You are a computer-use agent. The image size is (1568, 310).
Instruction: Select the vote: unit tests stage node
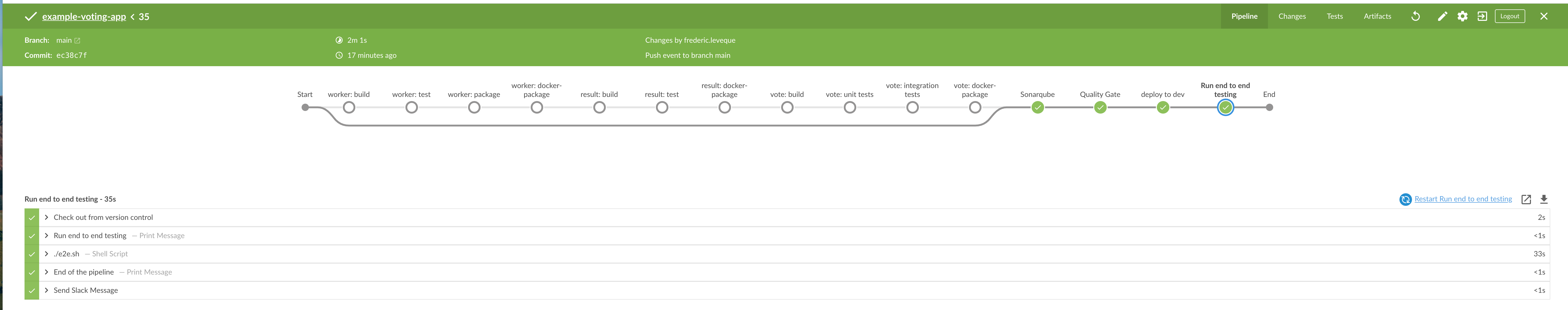click(x=849, y=108)
